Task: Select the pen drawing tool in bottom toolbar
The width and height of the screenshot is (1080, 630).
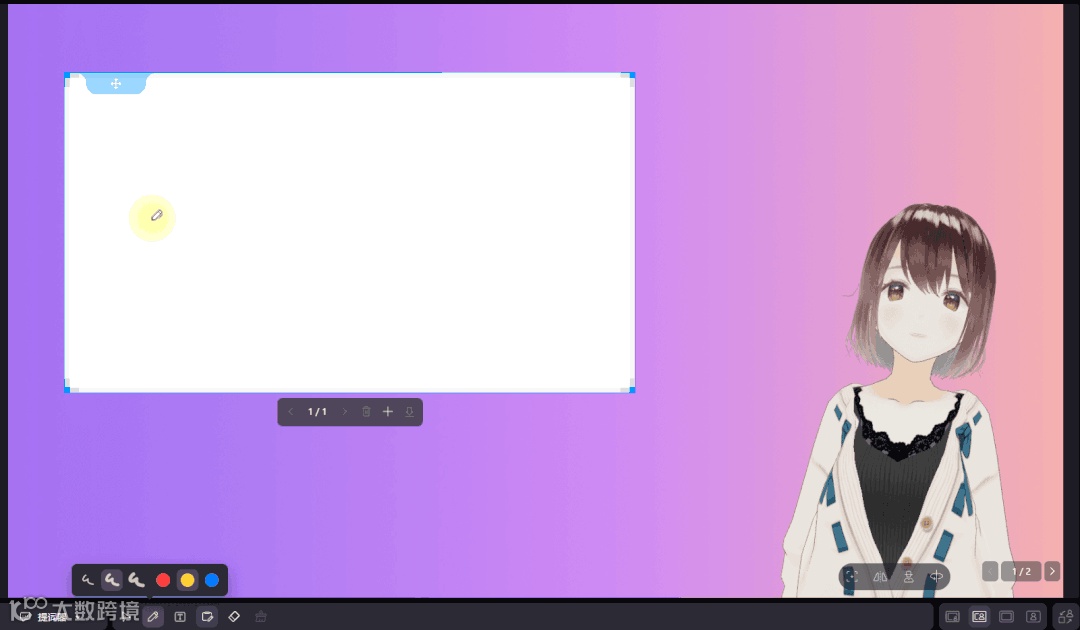Action: click(x=153, y=616)
